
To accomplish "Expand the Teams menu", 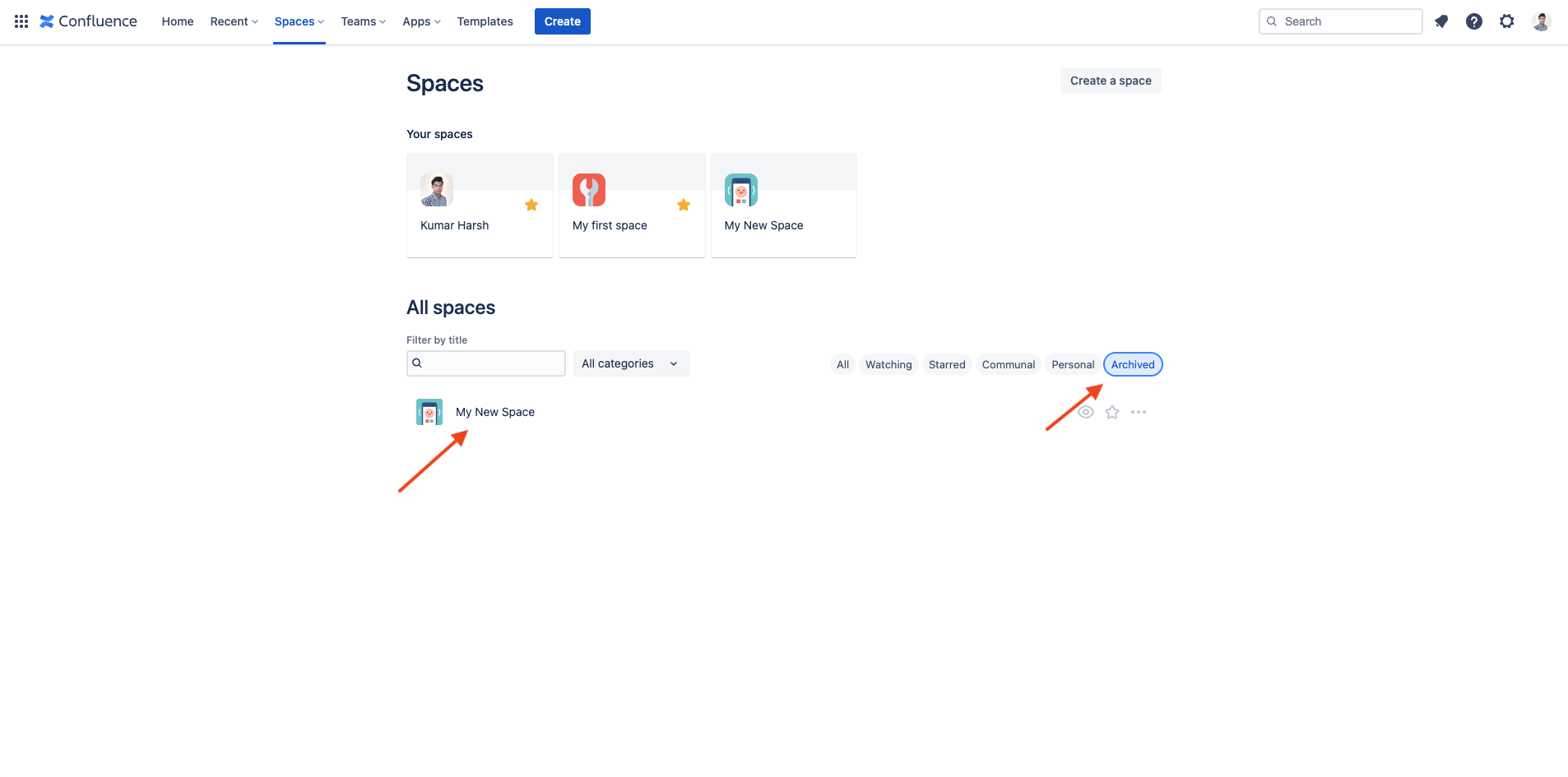I will 363,21.
